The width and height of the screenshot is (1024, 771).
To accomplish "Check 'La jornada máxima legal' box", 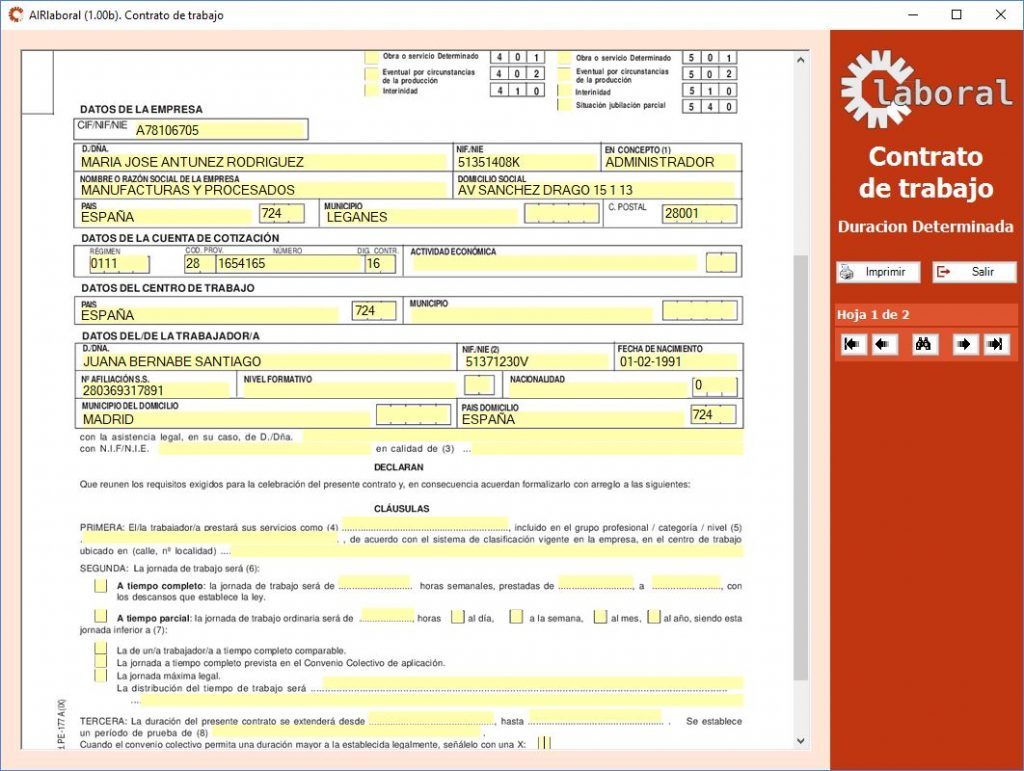I will tap(101, 675).
